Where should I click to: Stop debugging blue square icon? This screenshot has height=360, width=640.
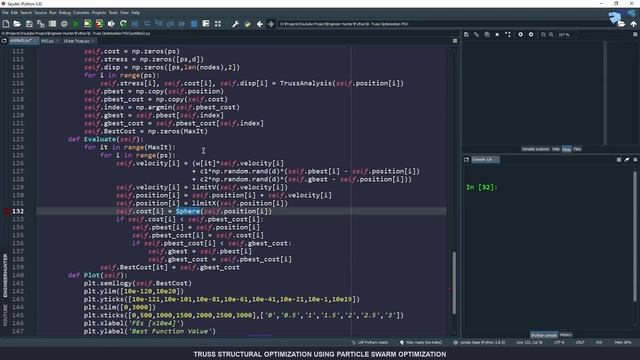[194, 24]
